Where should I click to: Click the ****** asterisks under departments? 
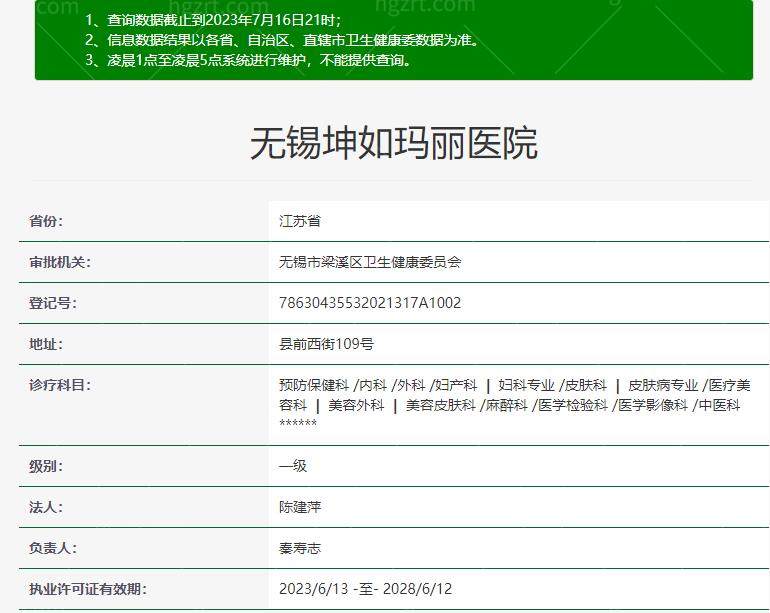point(298,423)
